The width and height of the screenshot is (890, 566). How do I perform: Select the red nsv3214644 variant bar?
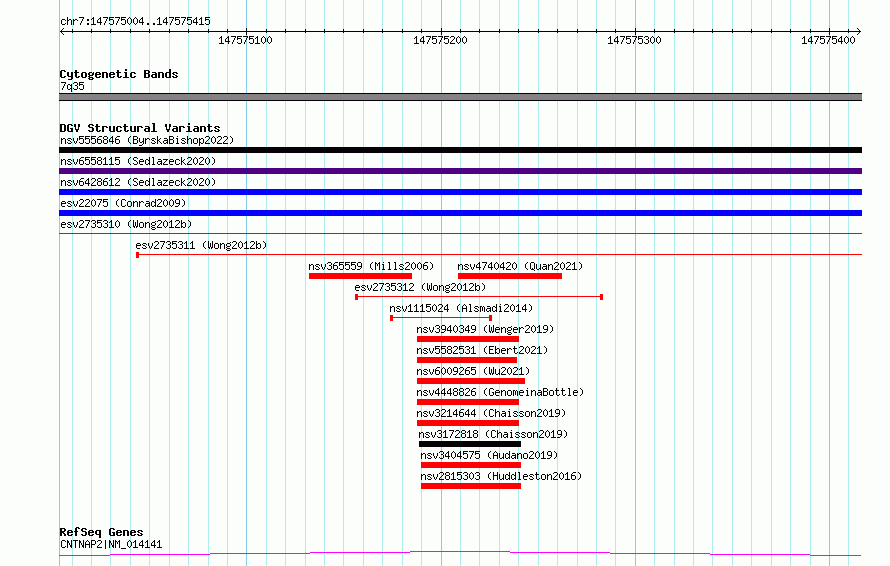(x=468, y=423)
